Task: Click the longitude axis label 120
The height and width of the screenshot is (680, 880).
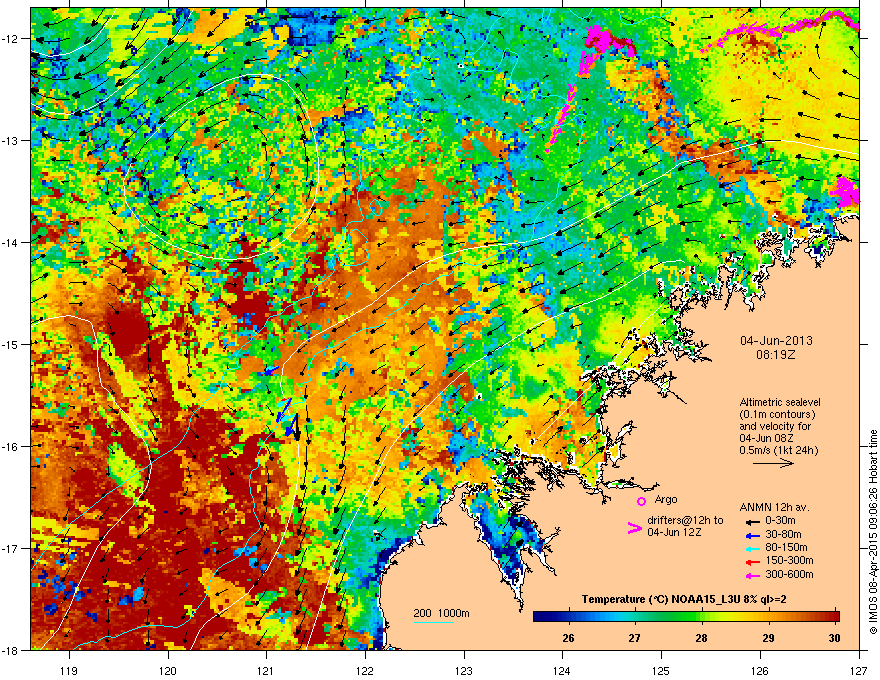Action: pos(168,670)
